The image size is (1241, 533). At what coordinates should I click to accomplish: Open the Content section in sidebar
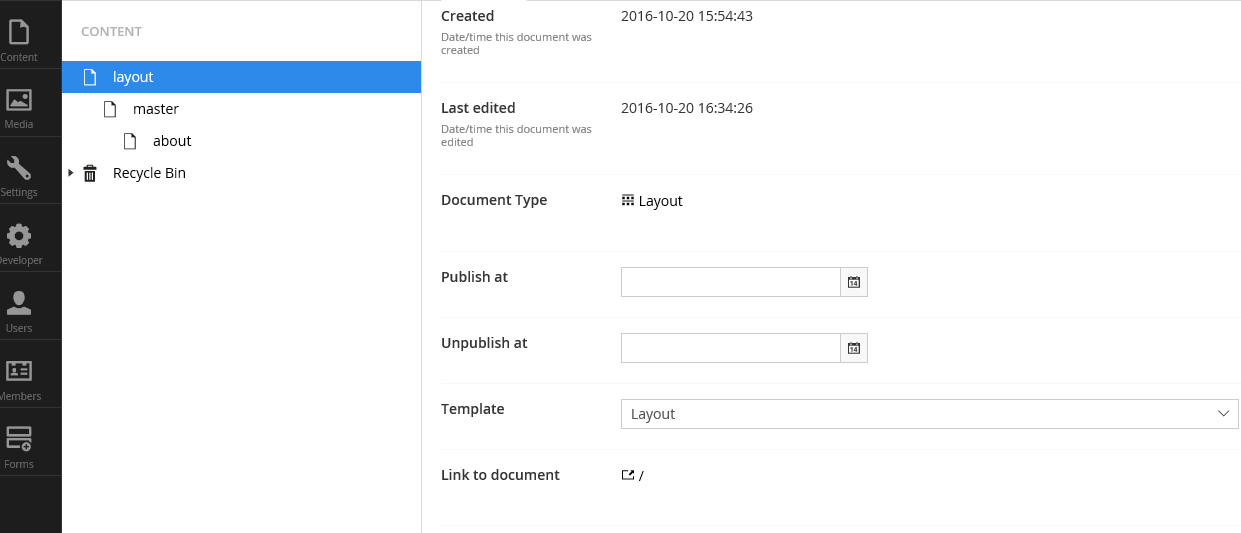(19, 40)
